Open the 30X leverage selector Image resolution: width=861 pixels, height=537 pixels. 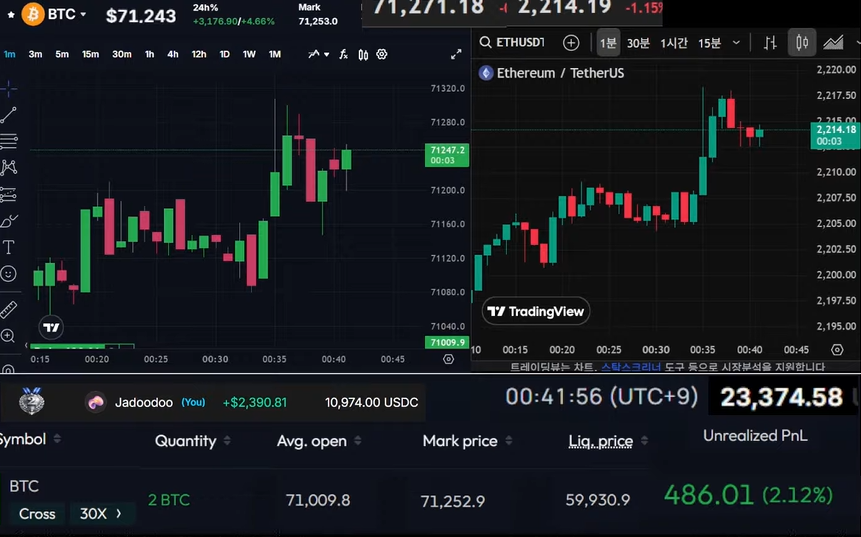(x=101, y=514)
